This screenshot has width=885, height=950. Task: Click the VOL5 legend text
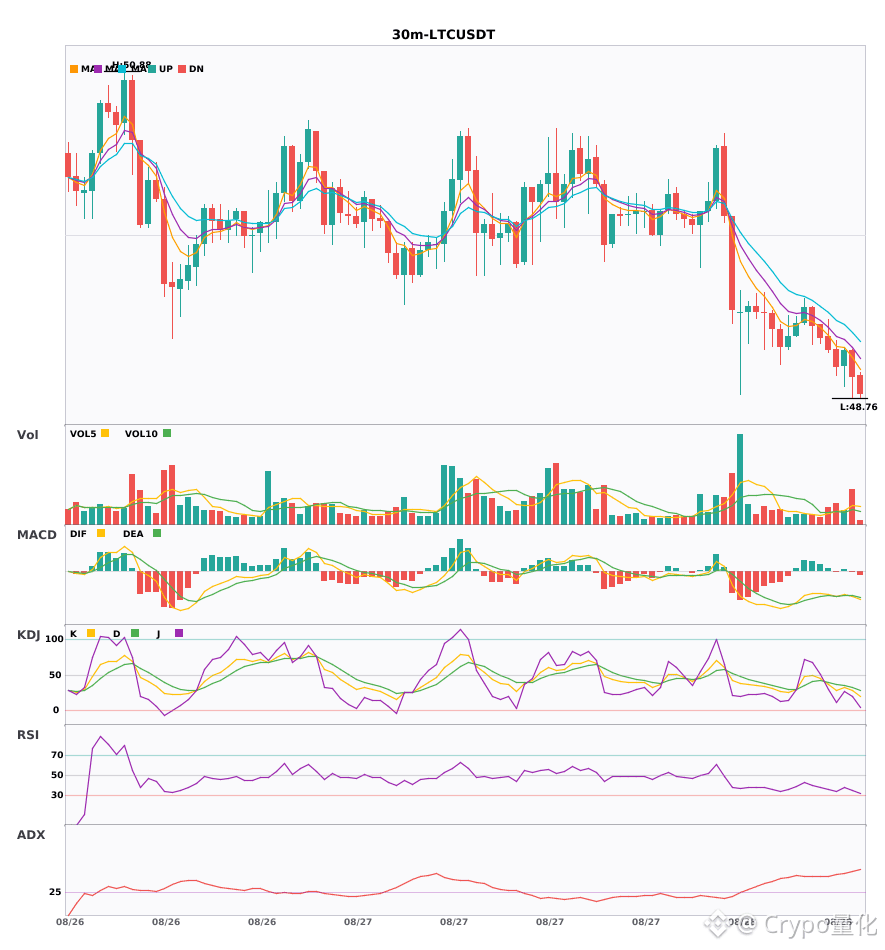(83, 434)
